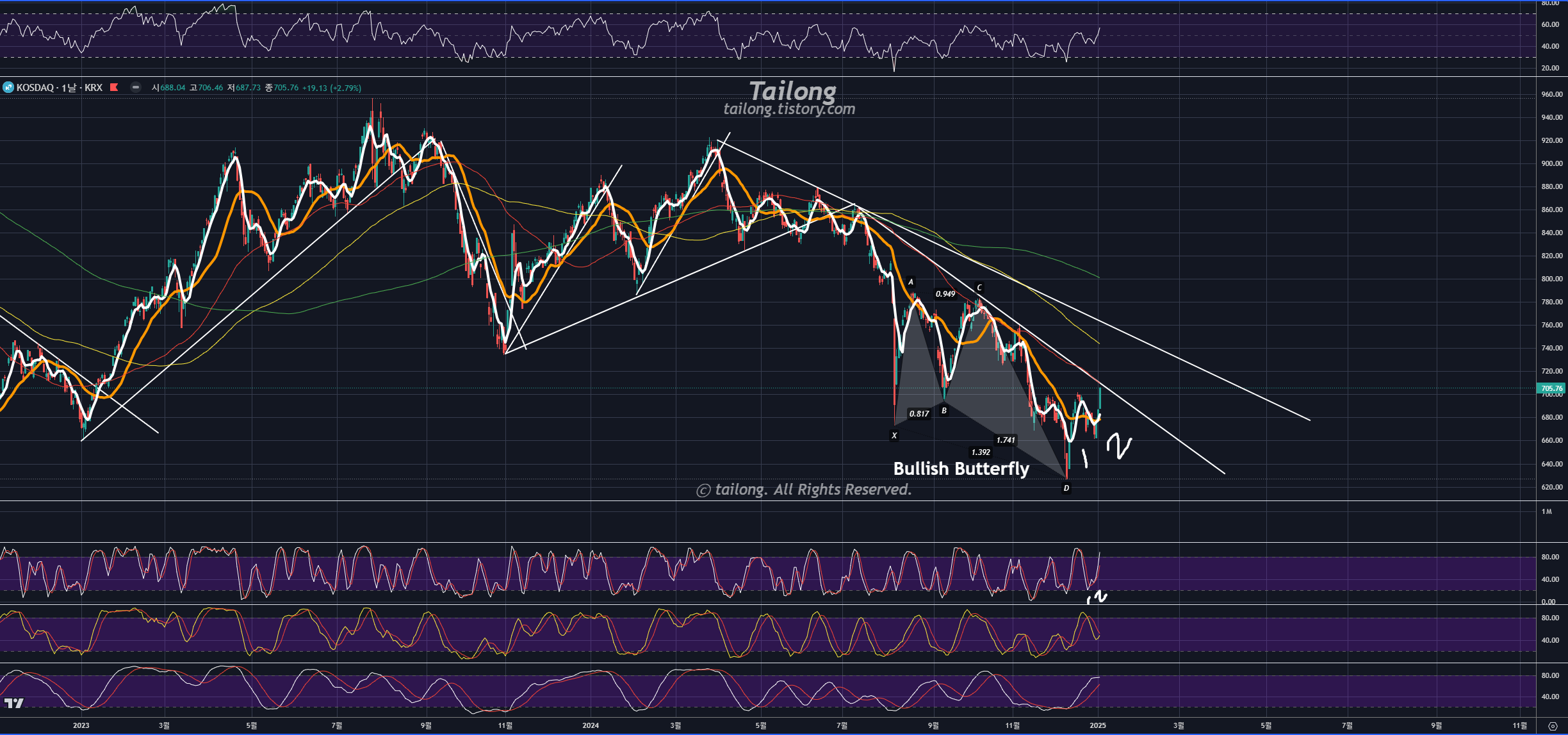Click the 900.00 level on the price axis
This screenshot has height=735, width=1568.
[1552, 163]
